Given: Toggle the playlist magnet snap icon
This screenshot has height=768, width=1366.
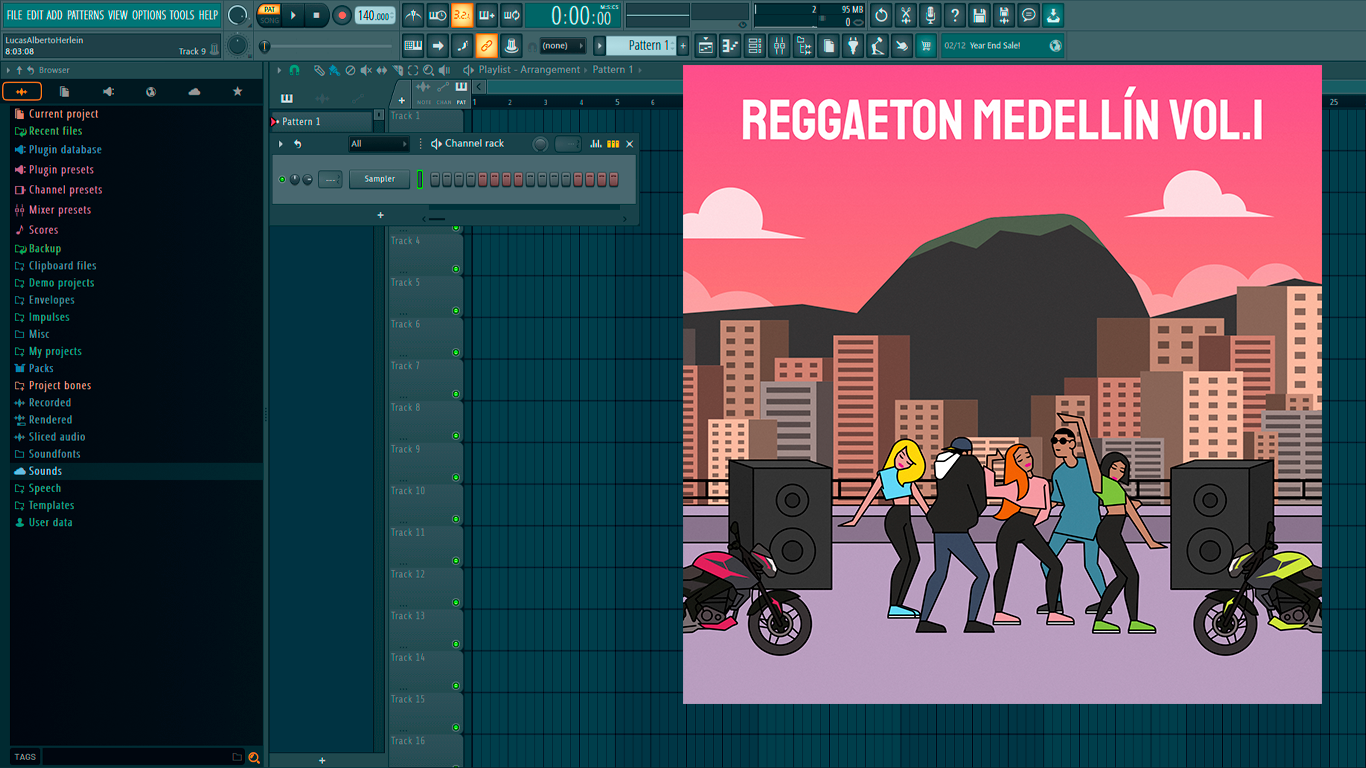Looking at the screenshot, I should [x=294, y=70].
